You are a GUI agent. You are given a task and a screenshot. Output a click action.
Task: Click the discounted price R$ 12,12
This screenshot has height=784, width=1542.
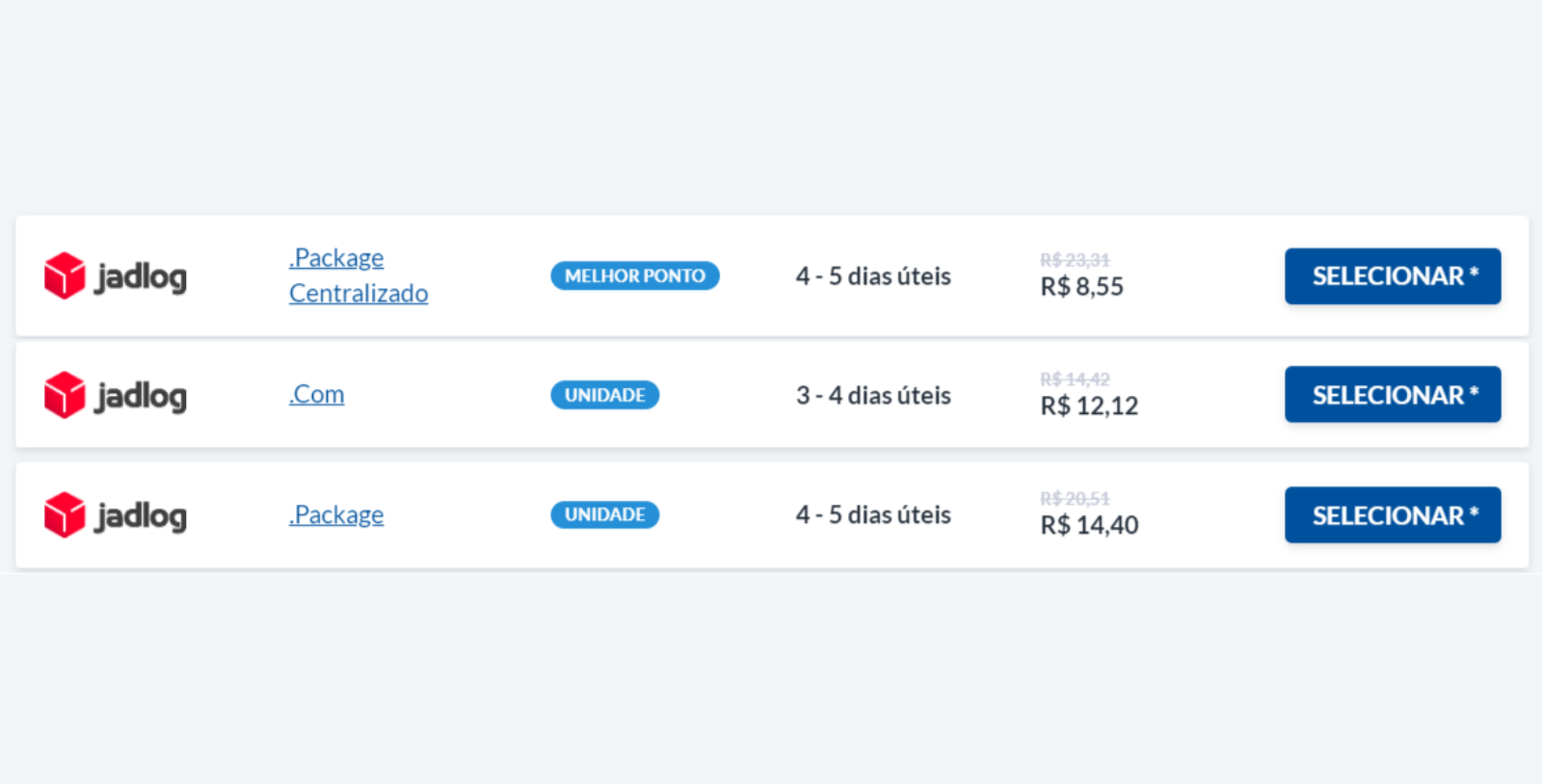1088,405
